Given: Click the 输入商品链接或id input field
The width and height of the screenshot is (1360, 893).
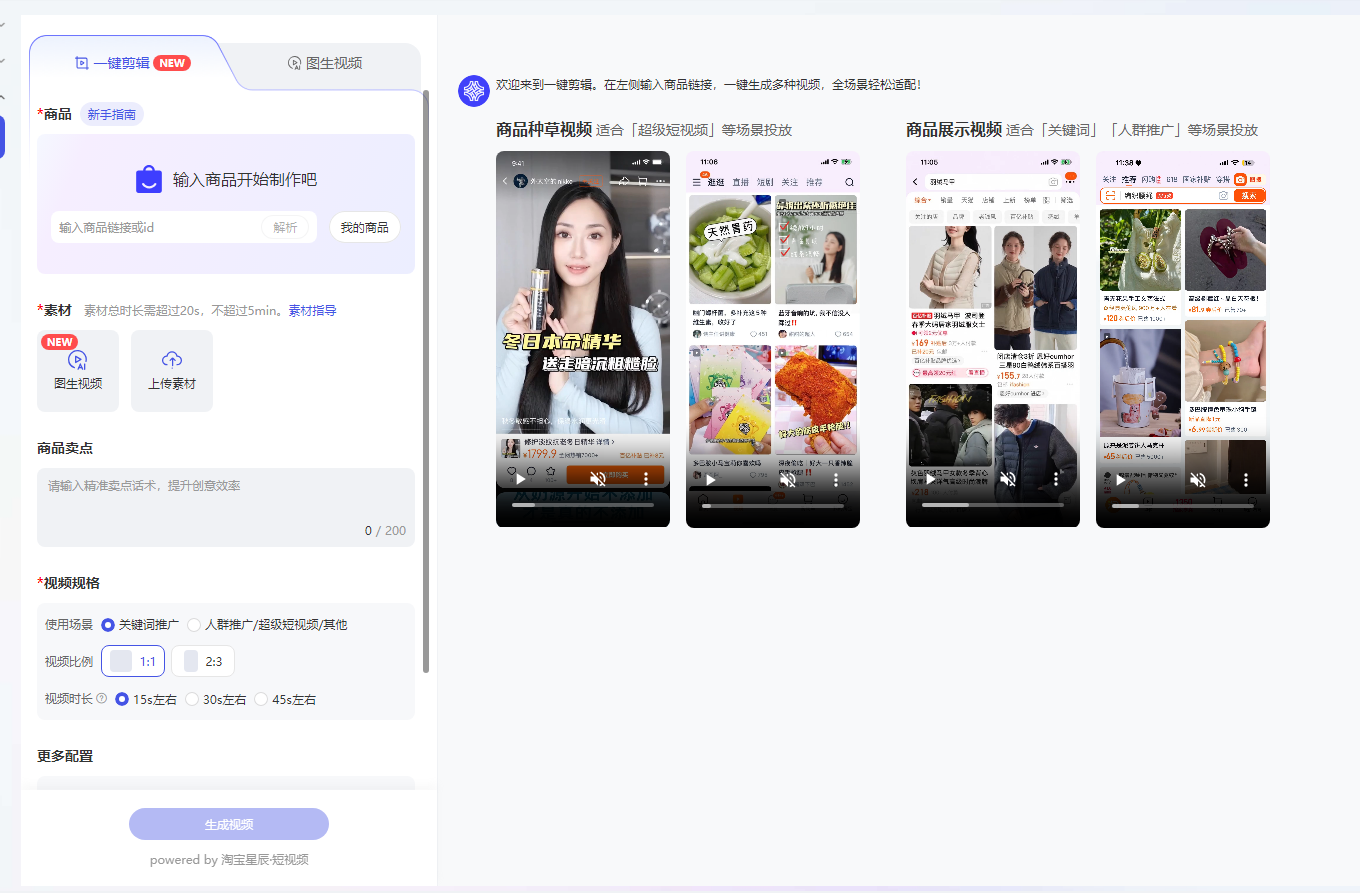Looking at the screenshot, I should click(155, 228).
